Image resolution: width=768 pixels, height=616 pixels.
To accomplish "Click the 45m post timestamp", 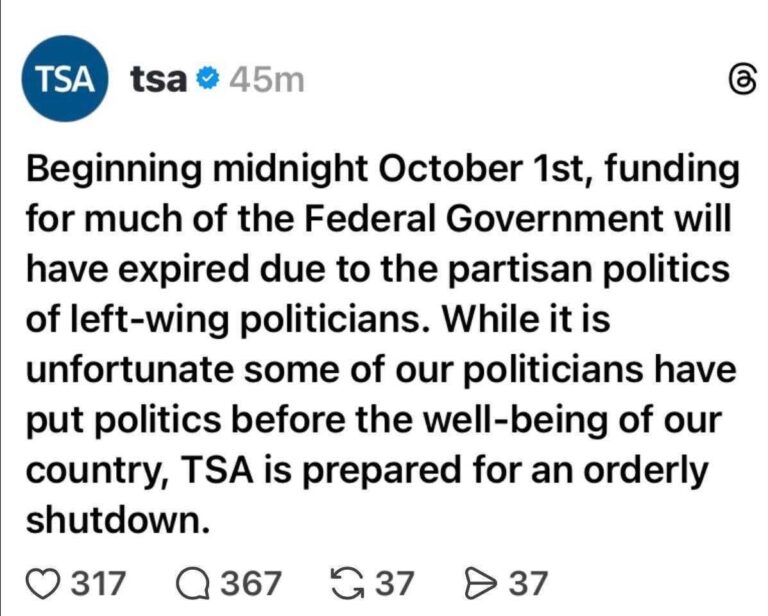I will click(x=266, y=80).
